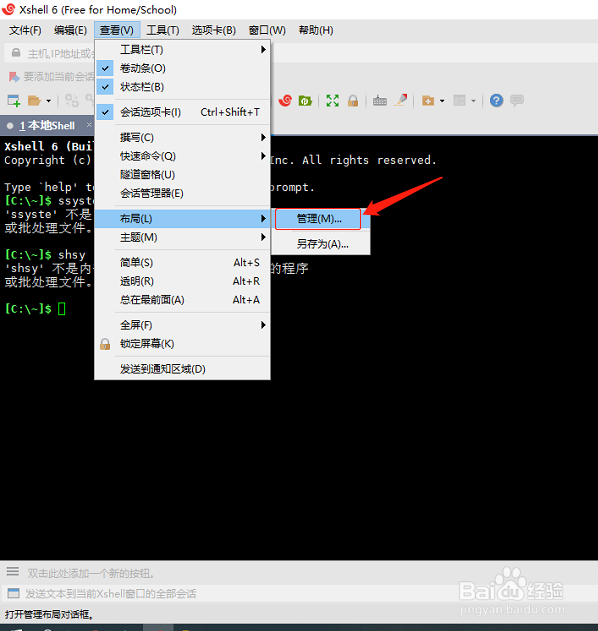Screen dimensions: 598x631
Task: Click the layout panes toolbar icon
Action: pyautogui.click(x=459, y=101)
